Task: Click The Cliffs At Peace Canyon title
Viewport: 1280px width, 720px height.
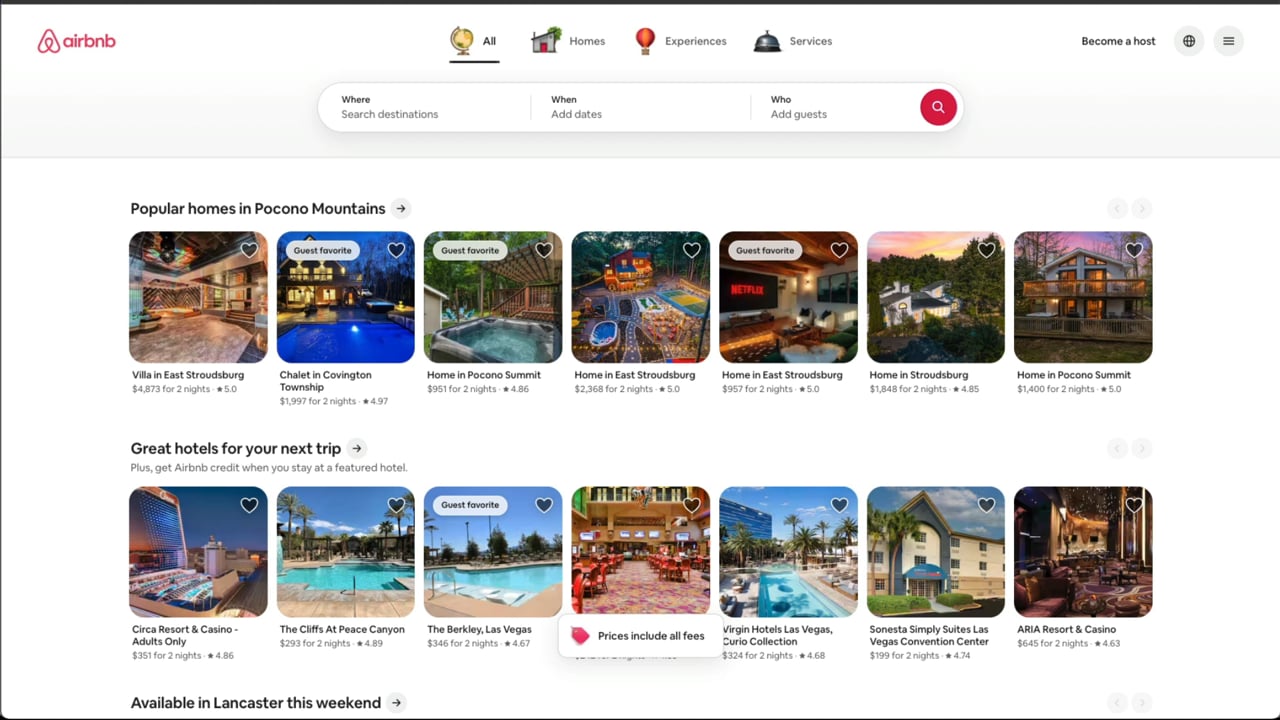Action: point(342,630)
